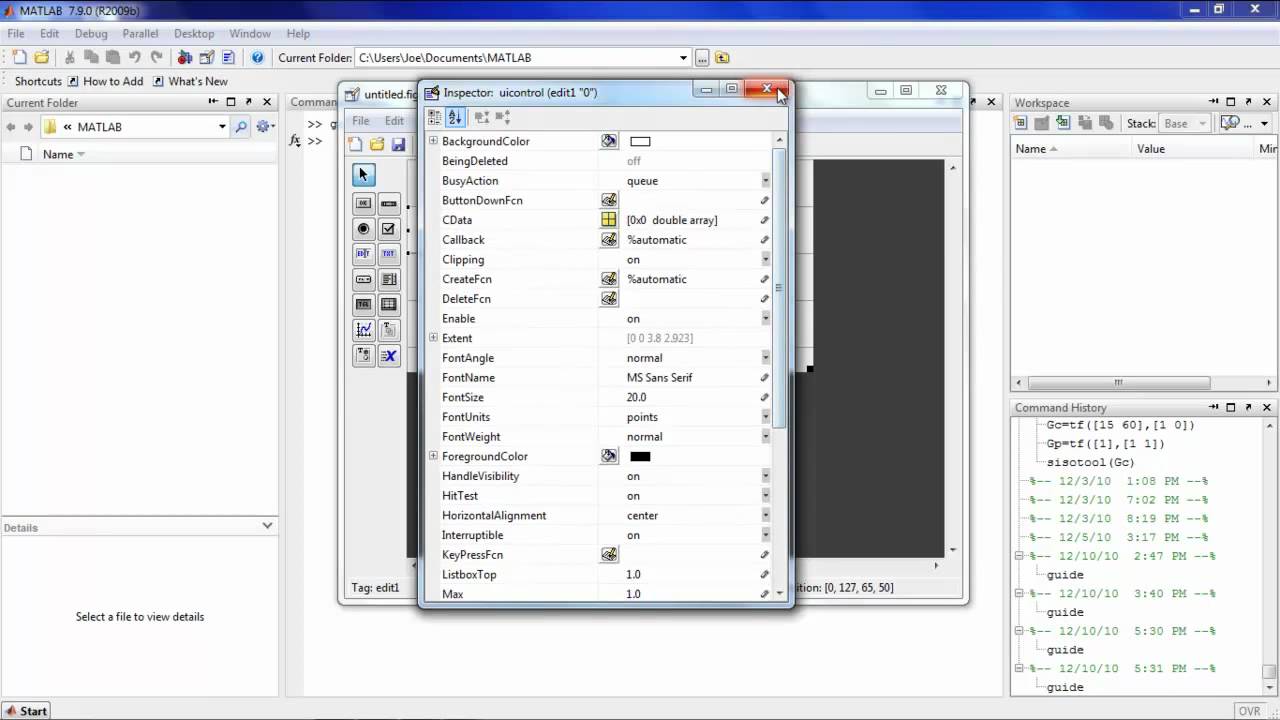Screen dimensions: 1280x720
Task: Open Enable value dropdown
Action: click(765, 319)
